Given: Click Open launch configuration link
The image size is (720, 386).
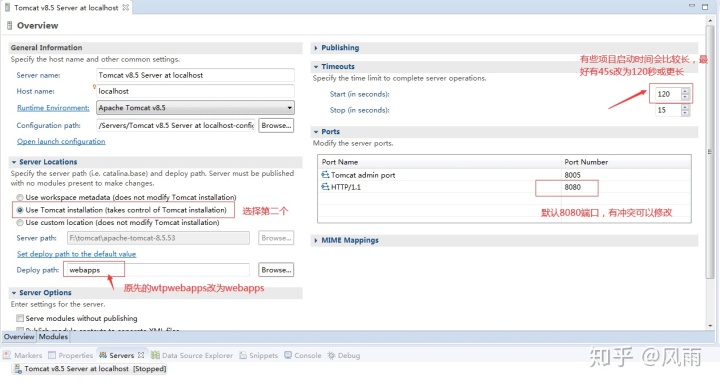Looking at the screenshot, I should coord(61,141).
